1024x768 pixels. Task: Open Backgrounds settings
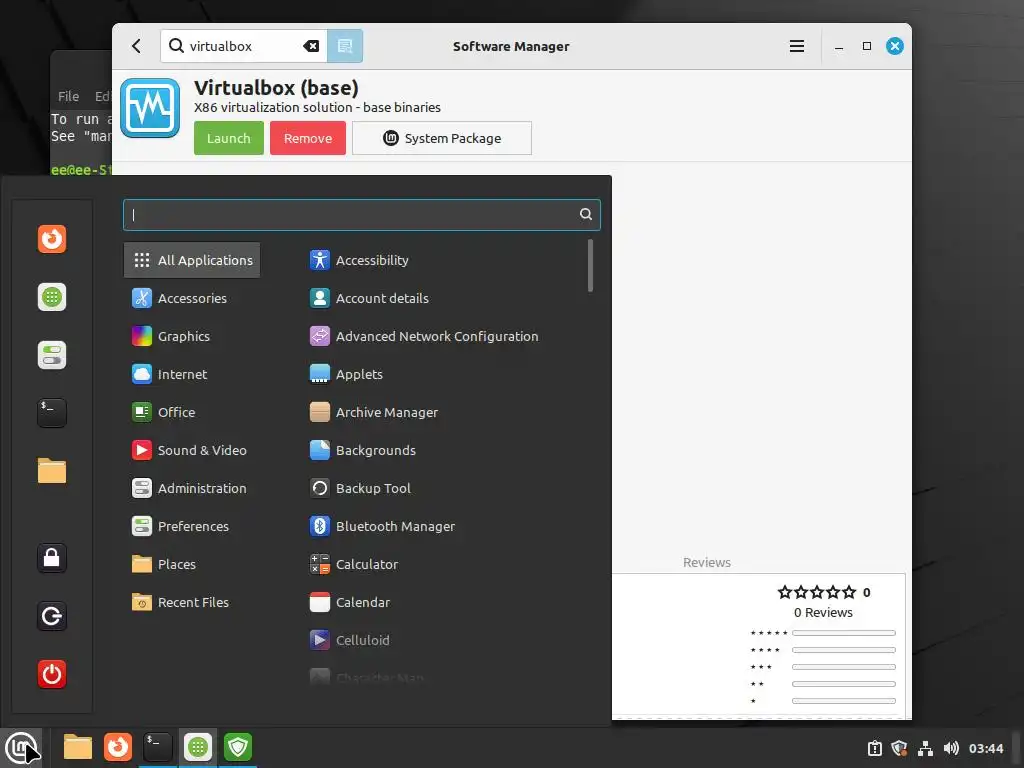(363, 450)
